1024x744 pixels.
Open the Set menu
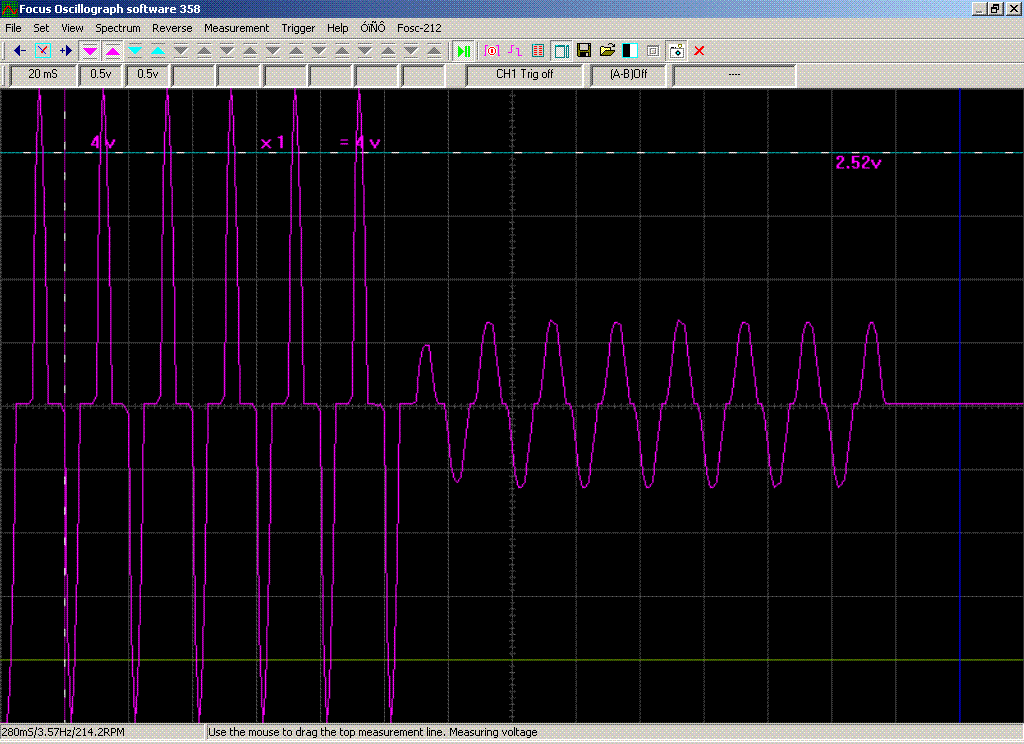tap(41, 28)
